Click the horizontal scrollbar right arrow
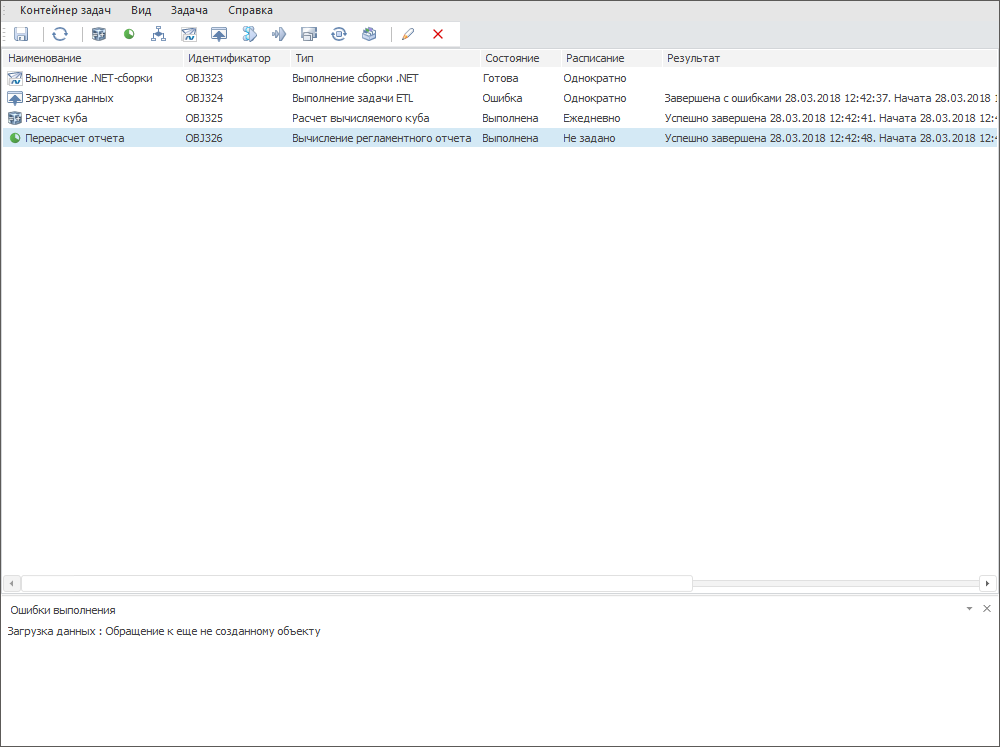Screen dimensions: 1000x747 point(987,583)
